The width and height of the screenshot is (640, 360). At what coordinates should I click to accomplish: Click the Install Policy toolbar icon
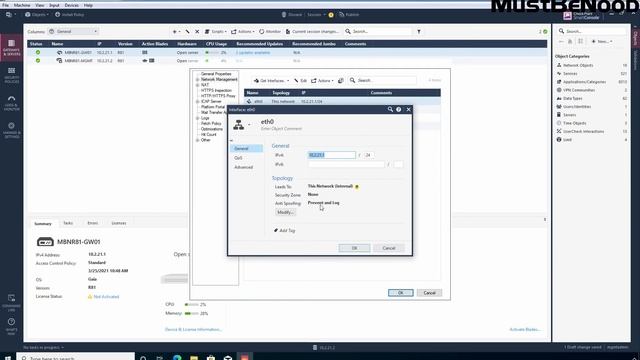[69, 14]
